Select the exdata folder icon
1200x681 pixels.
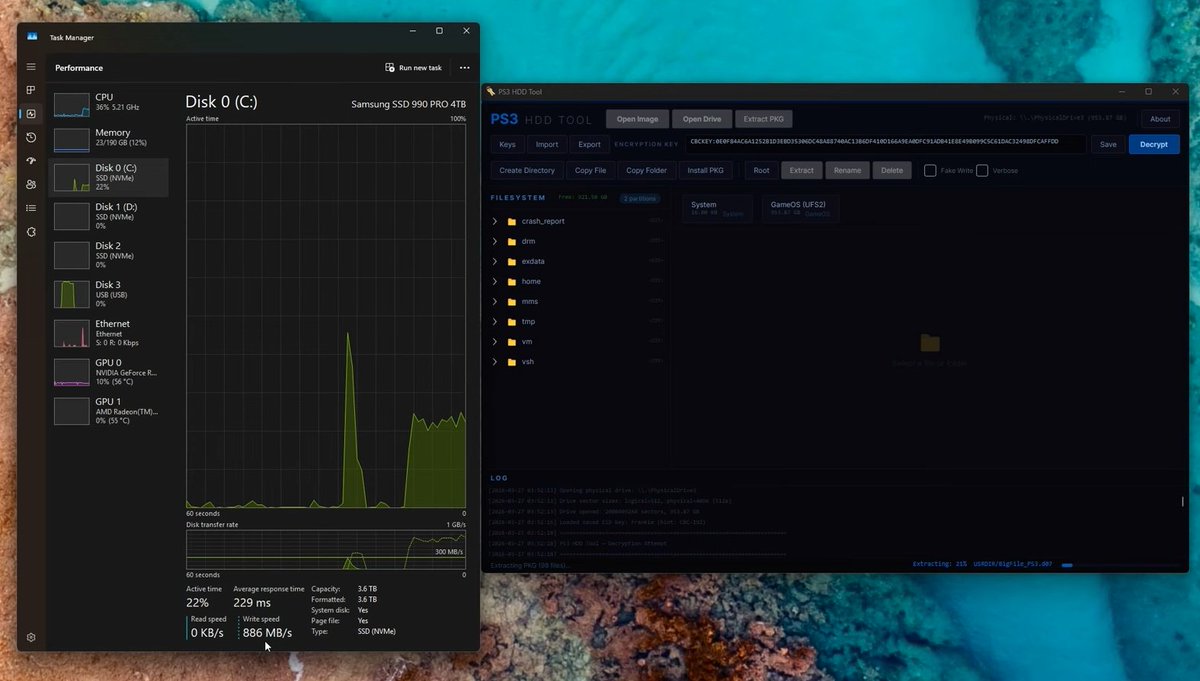click(512, 261)
